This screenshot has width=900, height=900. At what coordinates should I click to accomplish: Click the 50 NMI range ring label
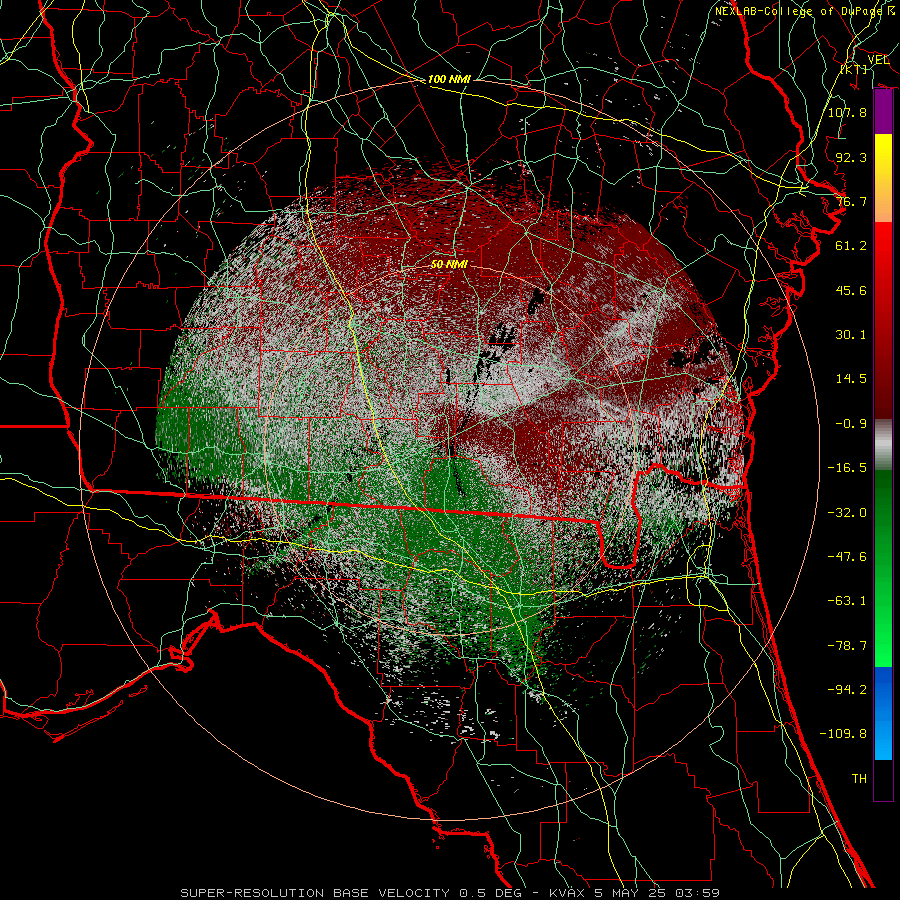click(449, 264)
